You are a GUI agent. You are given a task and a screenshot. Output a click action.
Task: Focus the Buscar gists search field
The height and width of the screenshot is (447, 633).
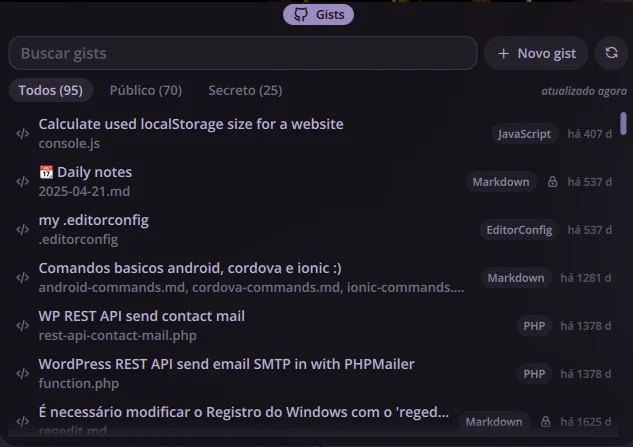coord(243,53)
